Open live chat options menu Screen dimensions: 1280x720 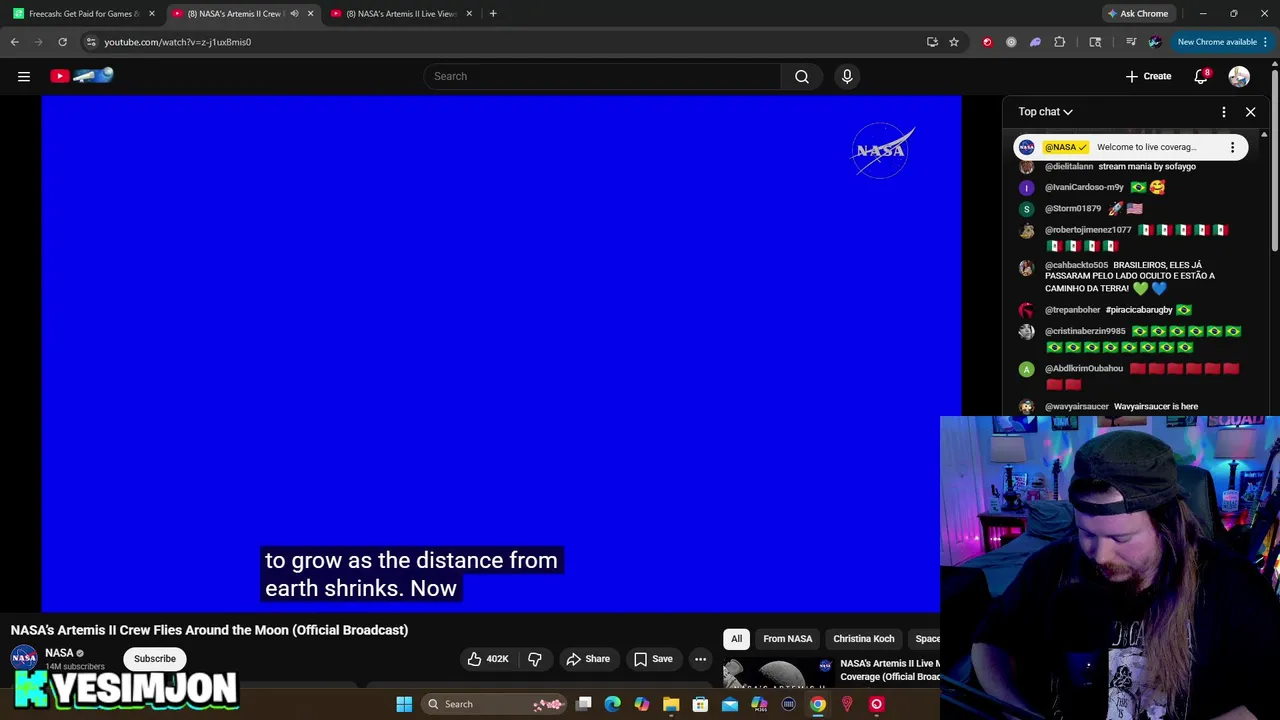coord(1223,112)
